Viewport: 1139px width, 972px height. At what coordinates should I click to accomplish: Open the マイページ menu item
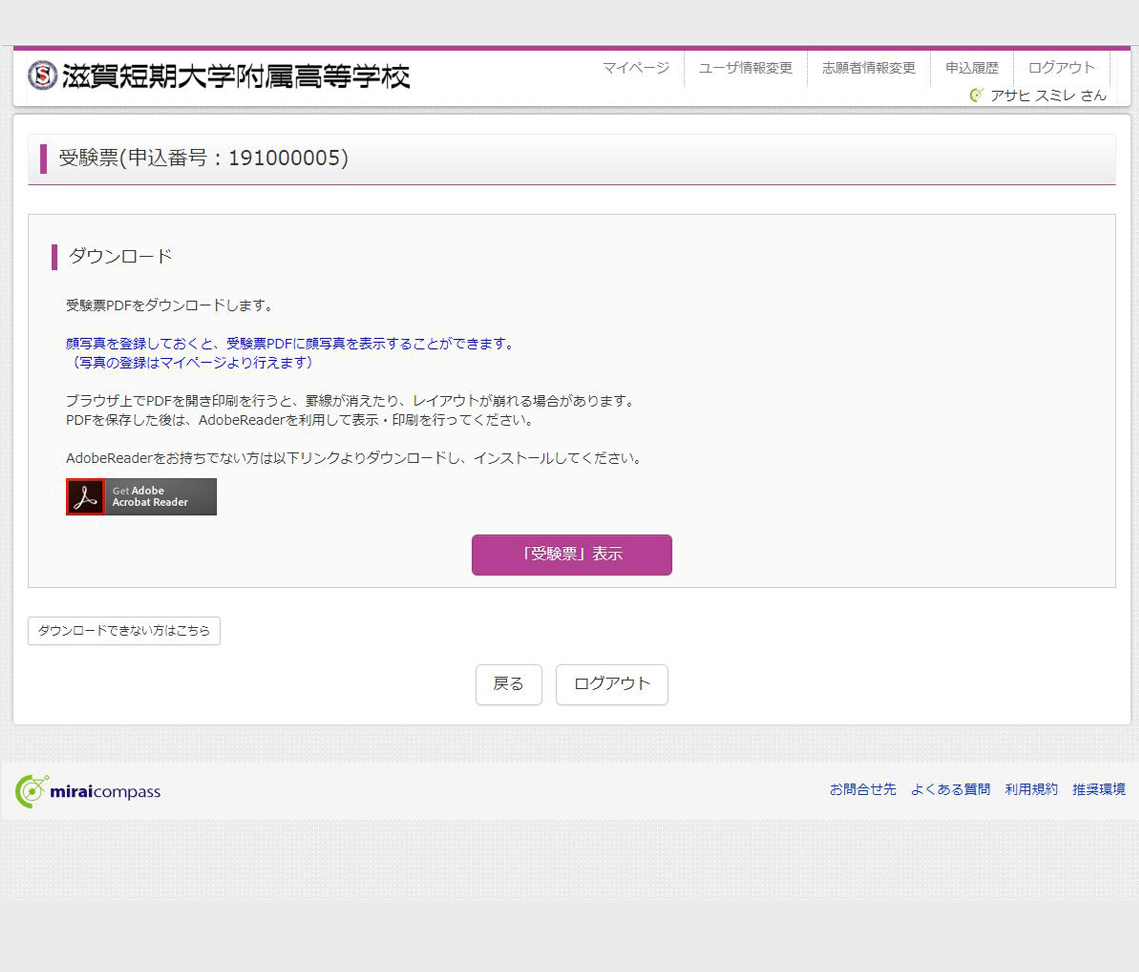pyautogui.click(x=636, y=68)
